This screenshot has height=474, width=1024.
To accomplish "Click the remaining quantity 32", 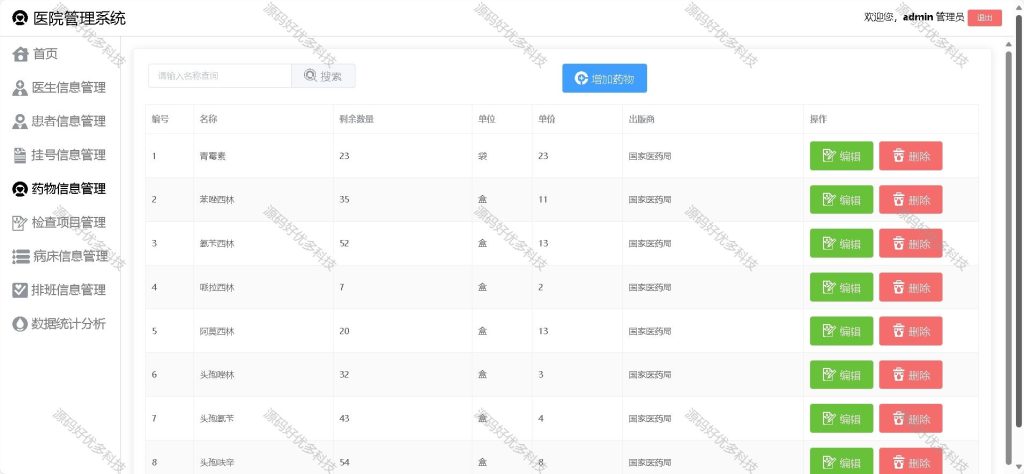I will point(344,375).
